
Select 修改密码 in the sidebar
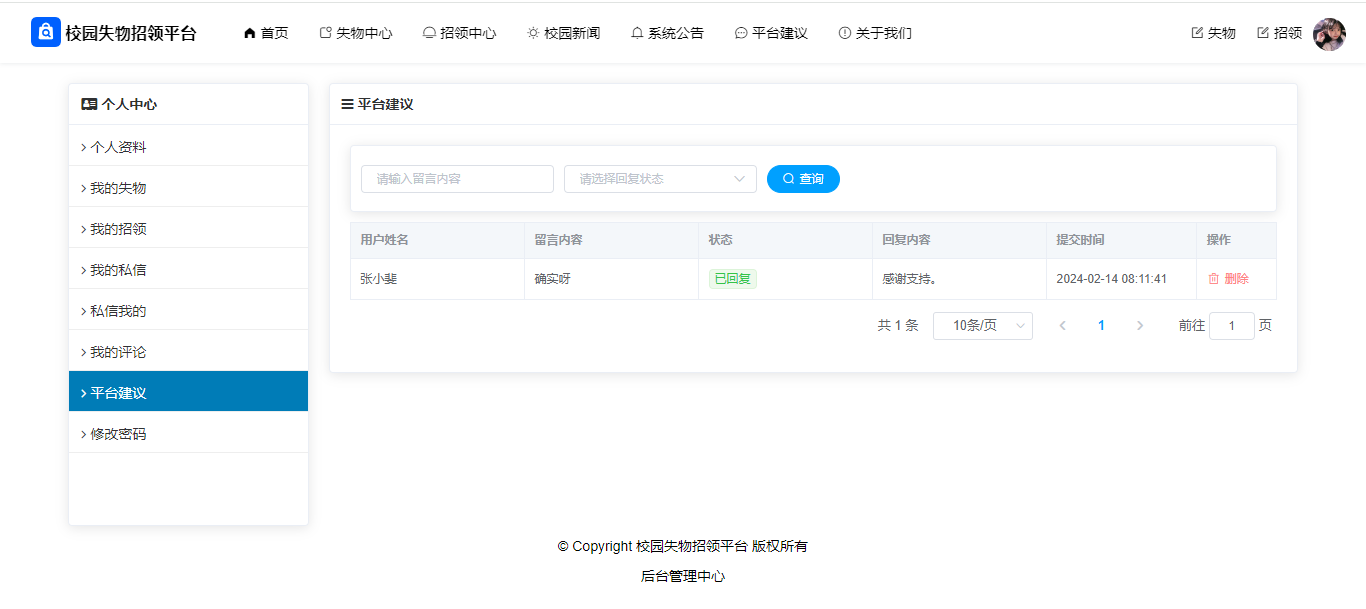[188, 434]
